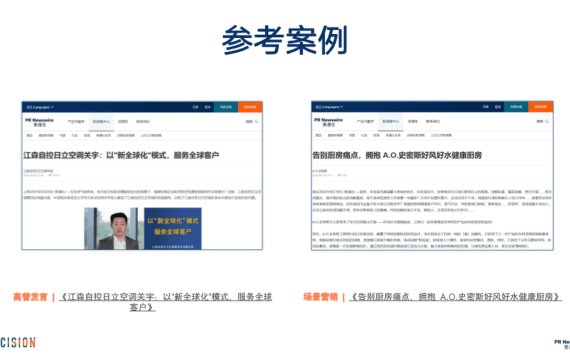Click the 江森自控 article screenshot thumbnail

pos(142,176)
